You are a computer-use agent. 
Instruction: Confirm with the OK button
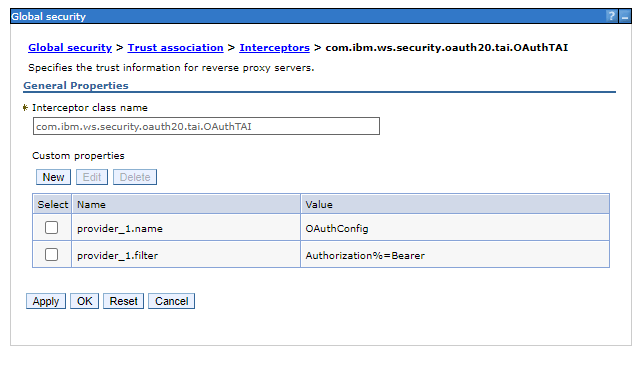tap(84, 301)
